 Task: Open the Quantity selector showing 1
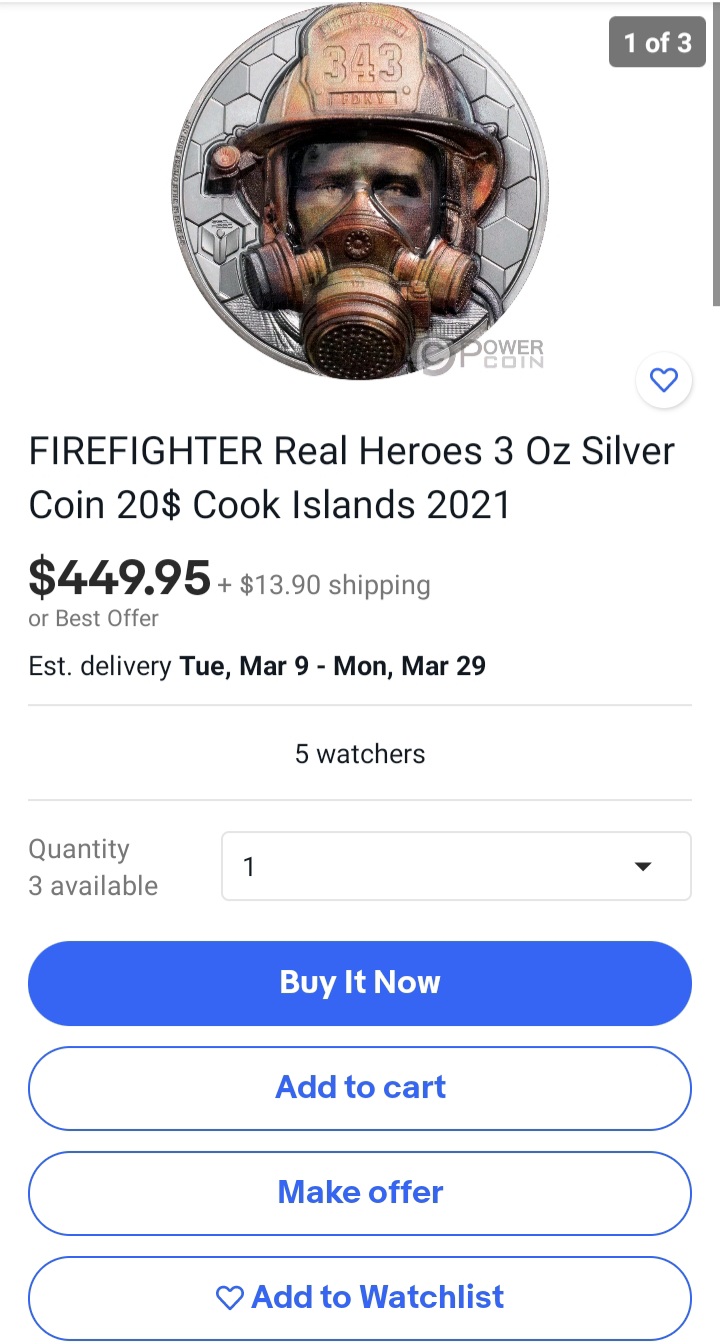click(x=455, y=866)
